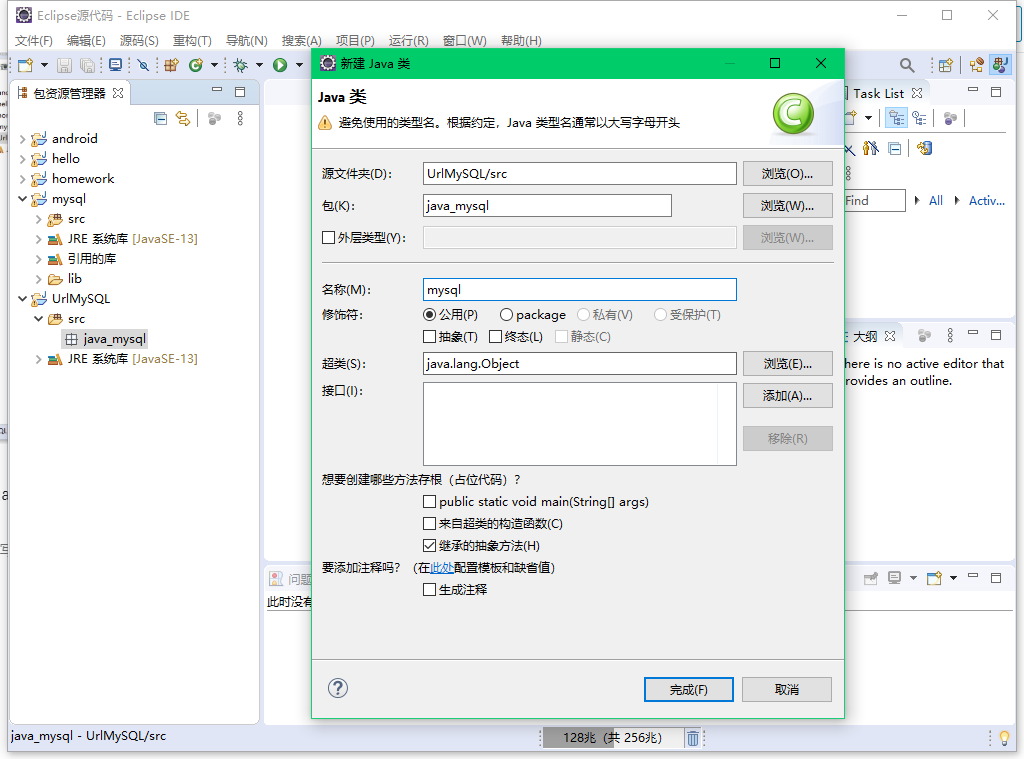Collapse all nodes in Package Explorer icon
The image size is (1024, 759).
160,118
